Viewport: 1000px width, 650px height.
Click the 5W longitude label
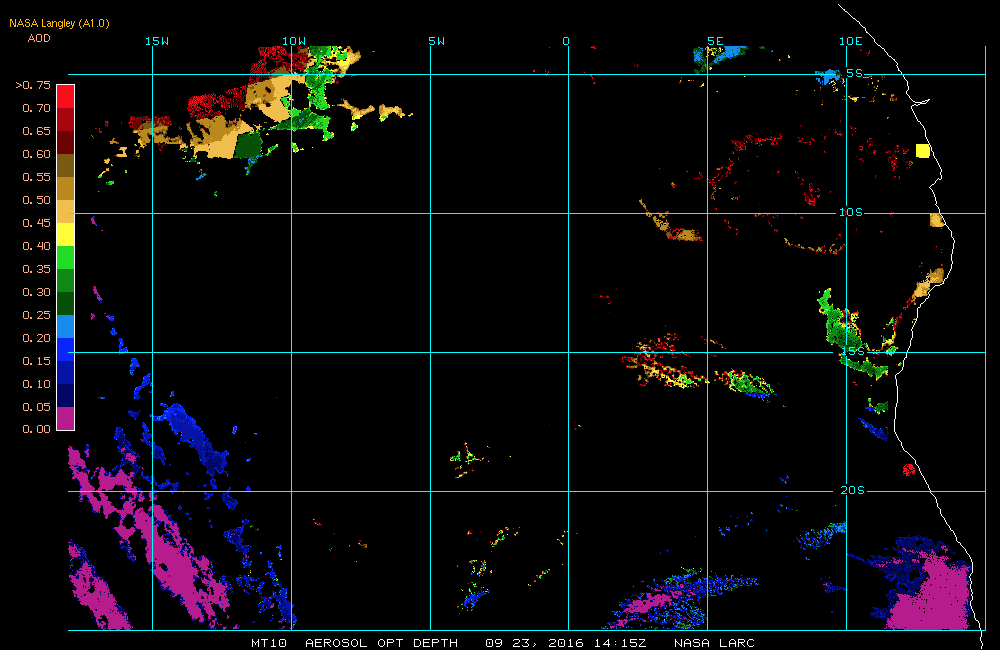(437, 41)
